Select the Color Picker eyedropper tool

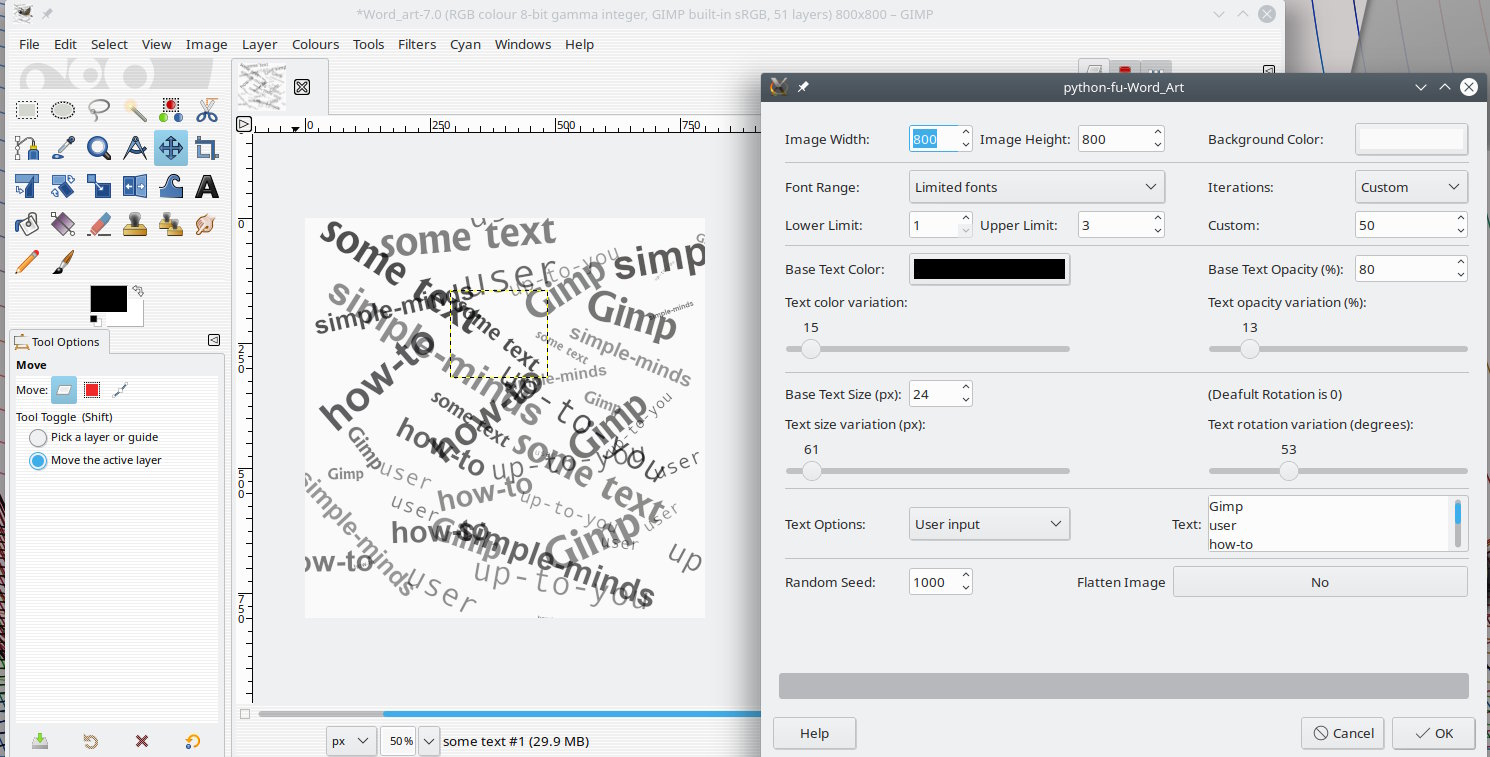(63, 148)
